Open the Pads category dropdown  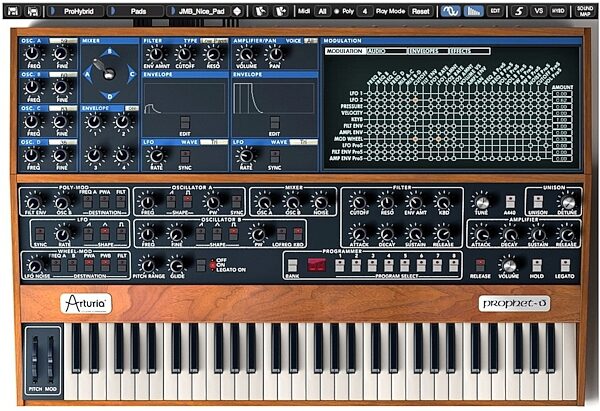[x=135, y=11]
